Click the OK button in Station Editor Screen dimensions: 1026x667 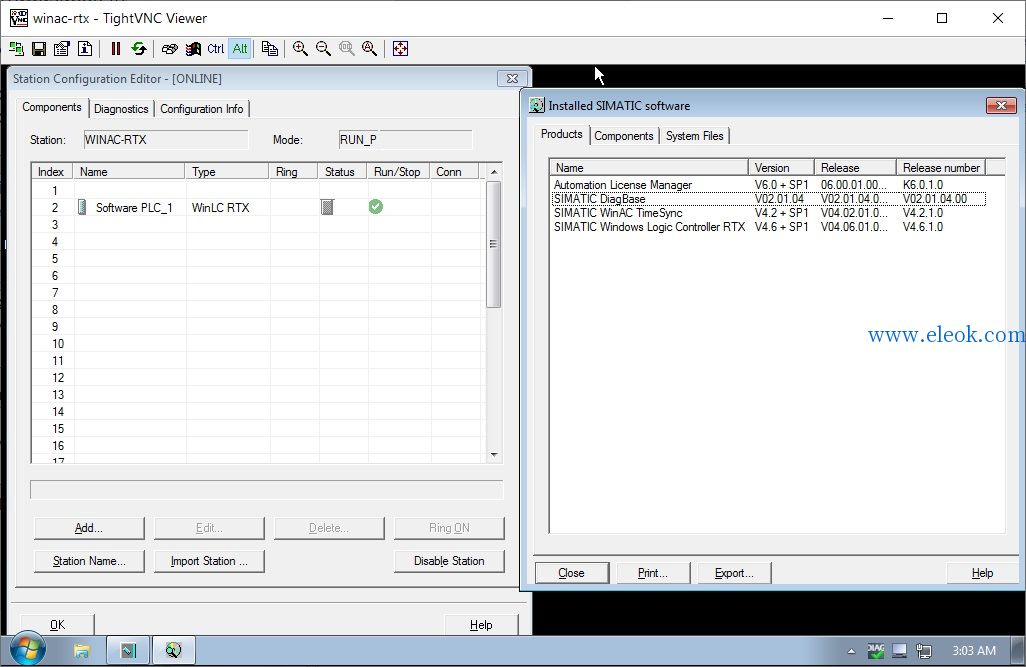tap(58, 624)
